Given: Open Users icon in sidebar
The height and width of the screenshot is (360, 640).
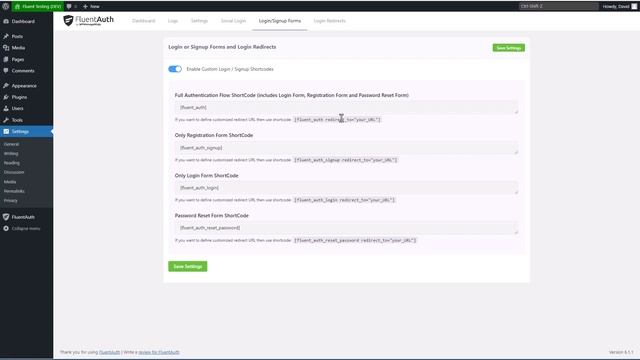Looking at the screenshot, I should (x=6, y=109).
